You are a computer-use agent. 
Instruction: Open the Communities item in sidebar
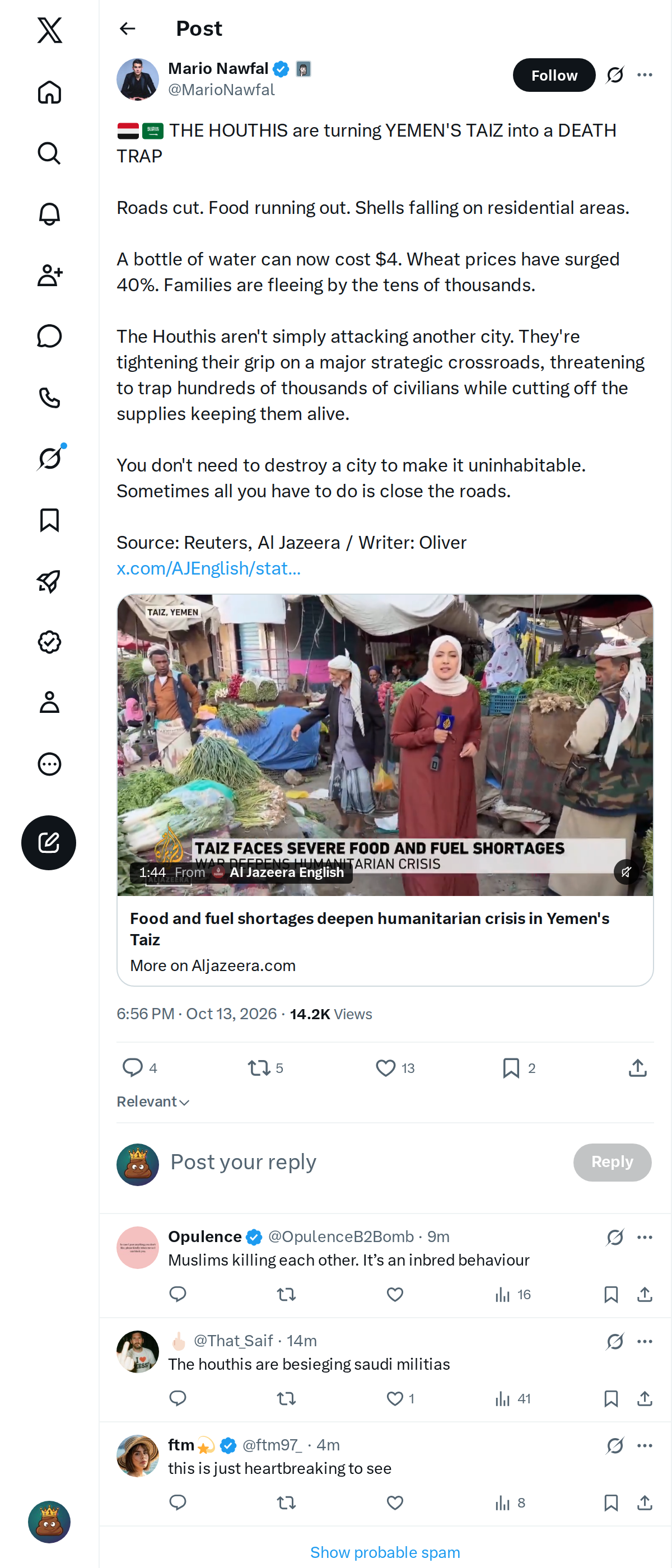pyautogui.click(x=49, y=275)
